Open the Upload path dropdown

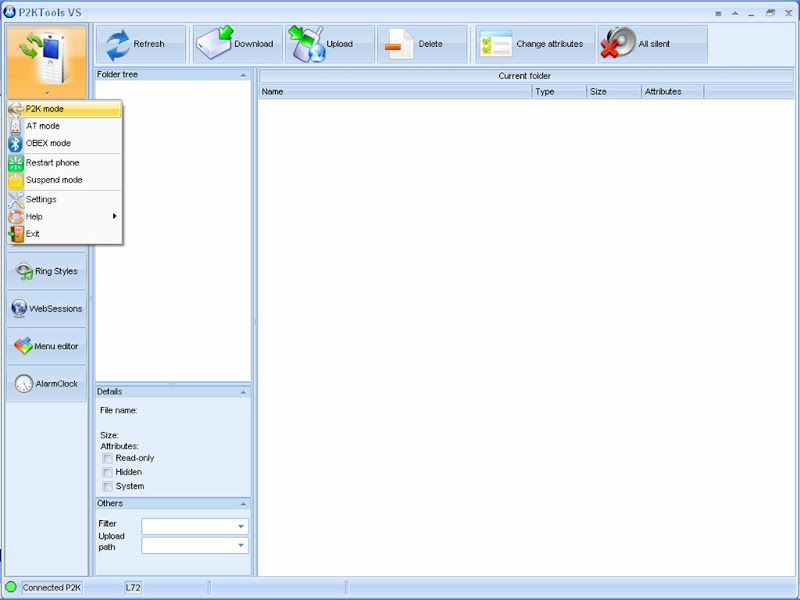[241, 545]
